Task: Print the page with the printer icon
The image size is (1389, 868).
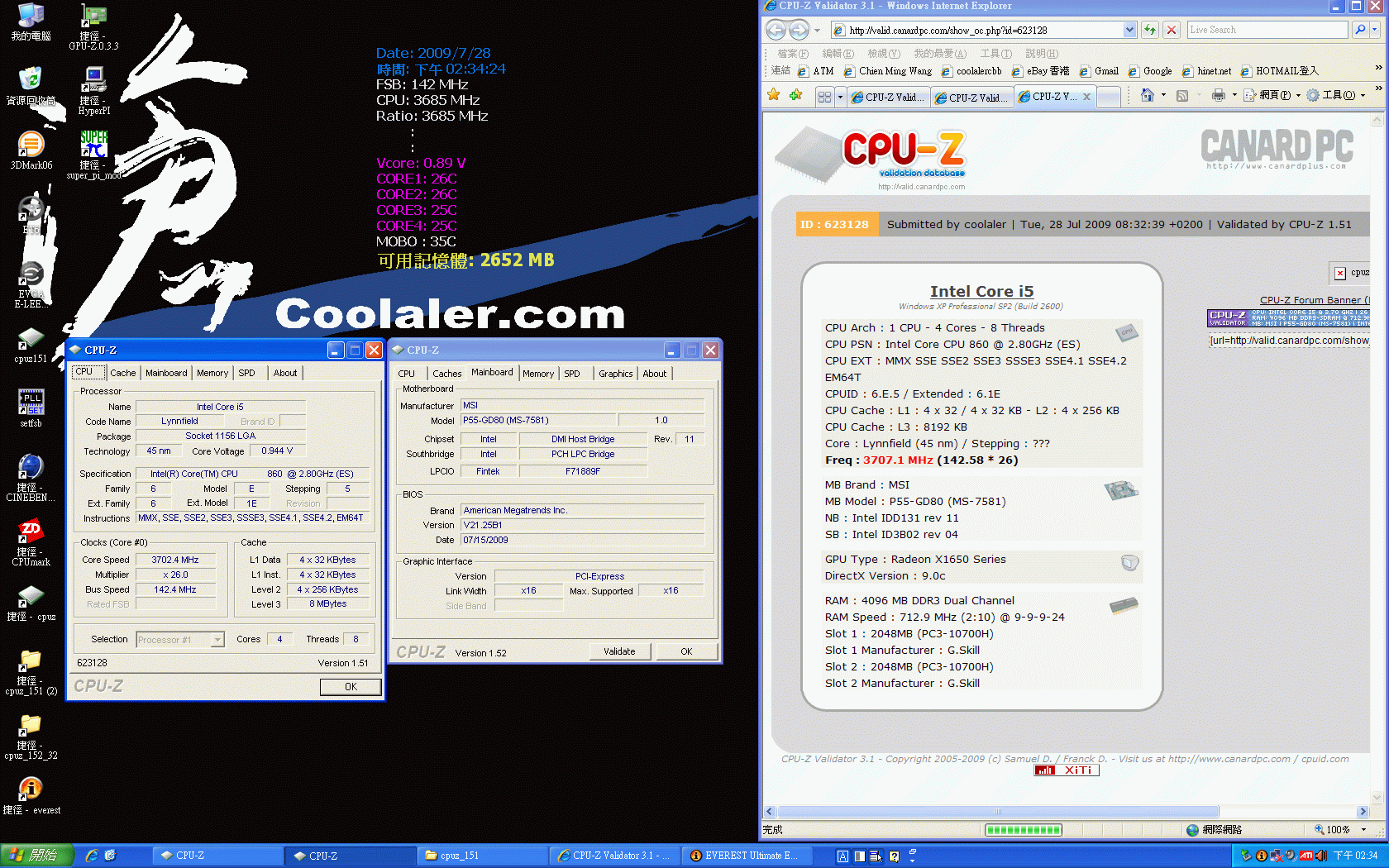Action: click(1218, 95)
